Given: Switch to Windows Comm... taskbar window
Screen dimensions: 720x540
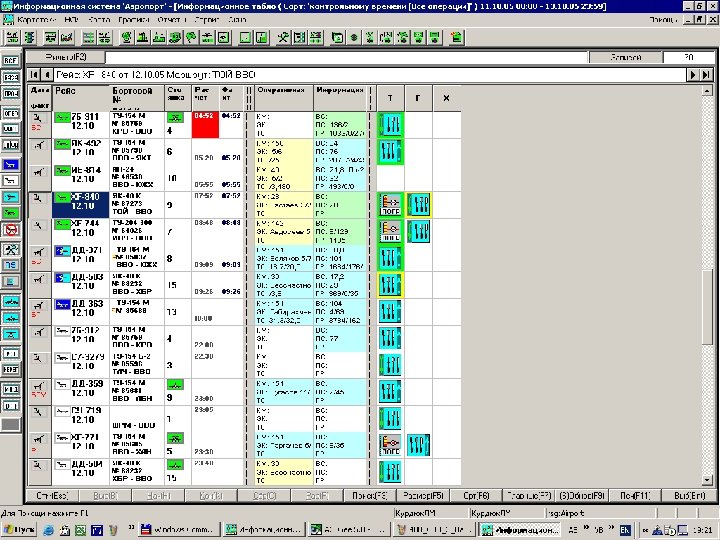Looking at the screenshot, I should tap(179, 530).
